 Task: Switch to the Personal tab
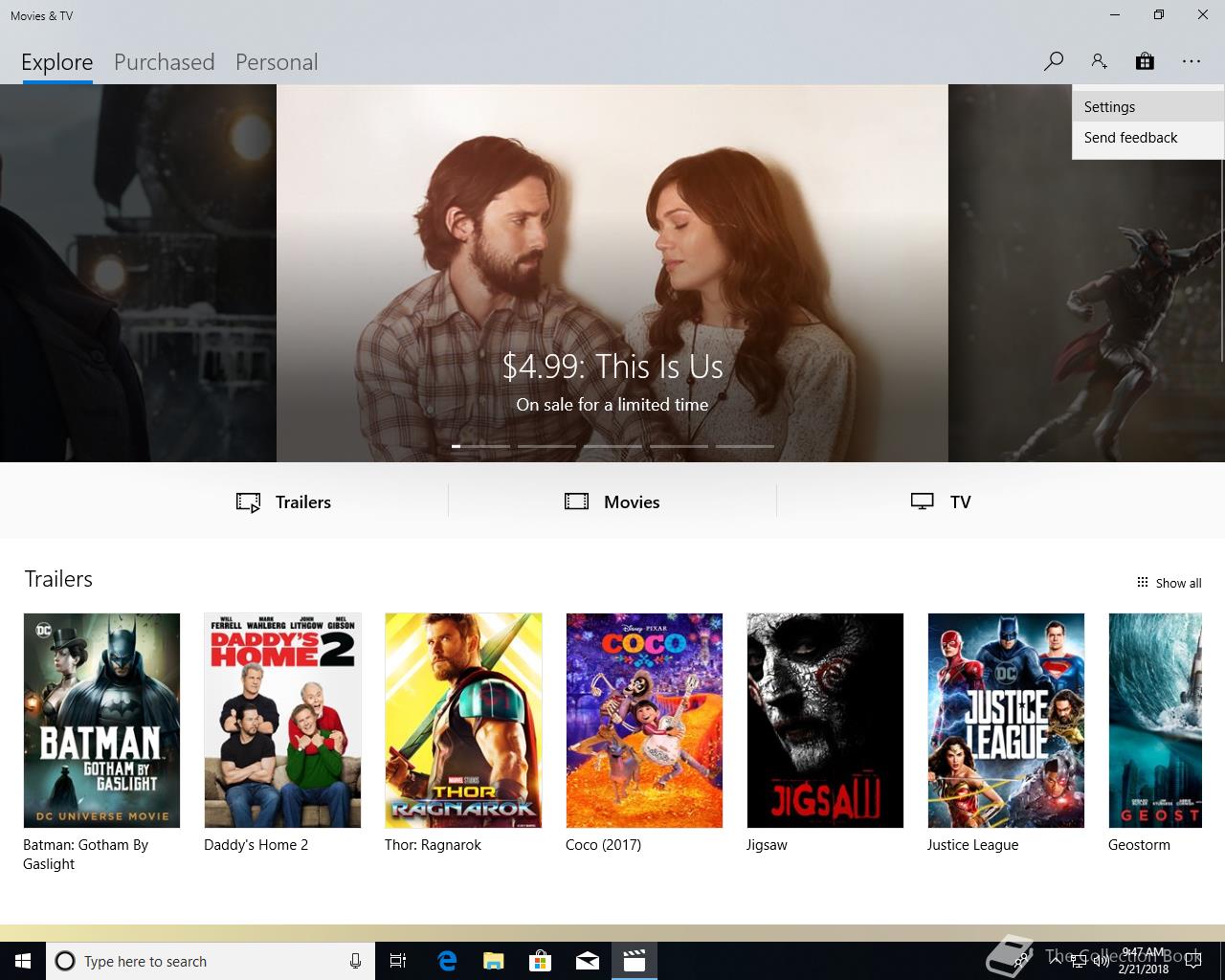coord(277,62)
